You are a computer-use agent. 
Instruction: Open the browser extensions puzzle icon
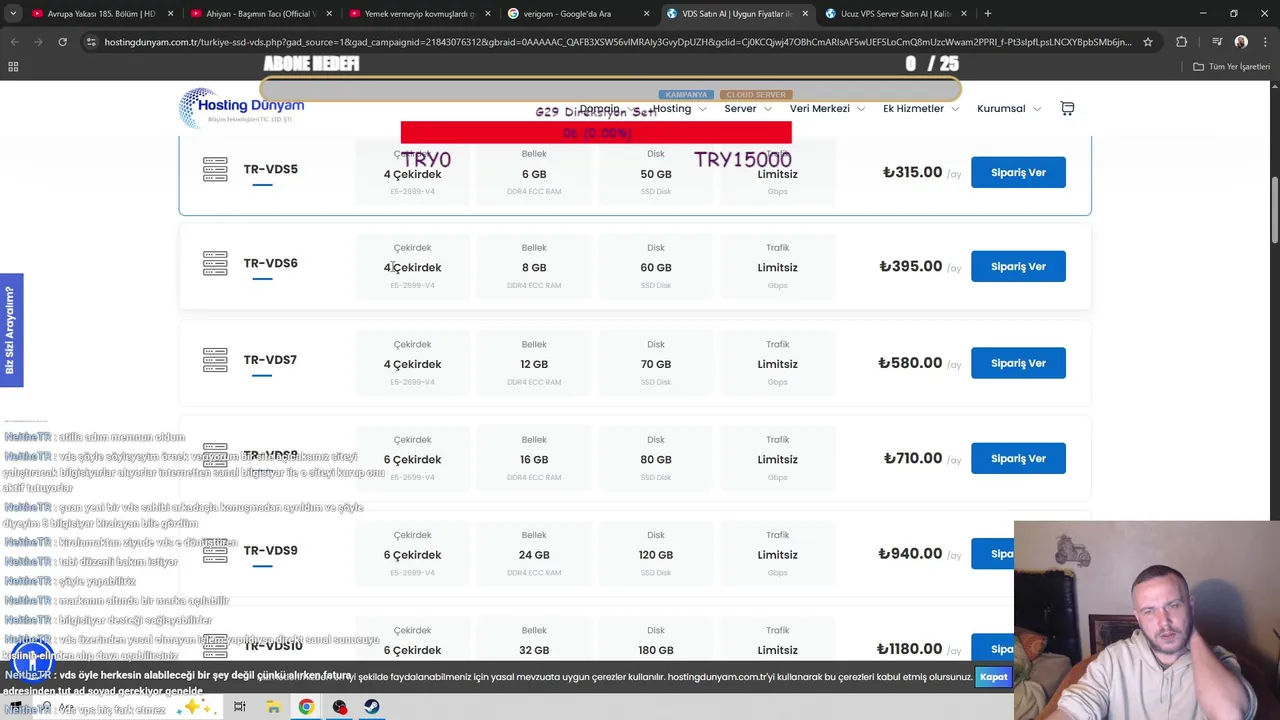coord(1182,42)
